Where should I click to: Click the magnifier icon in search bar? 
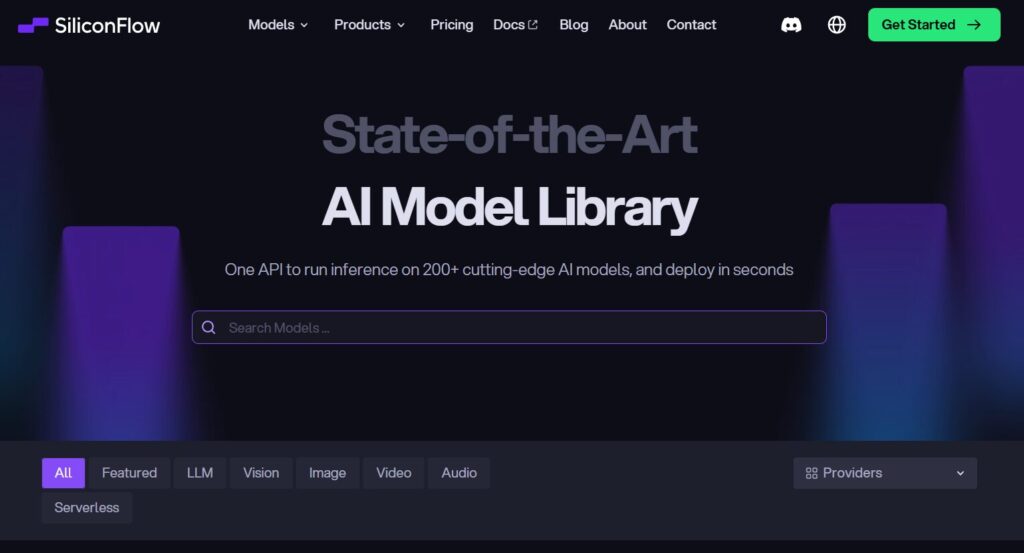208,327
